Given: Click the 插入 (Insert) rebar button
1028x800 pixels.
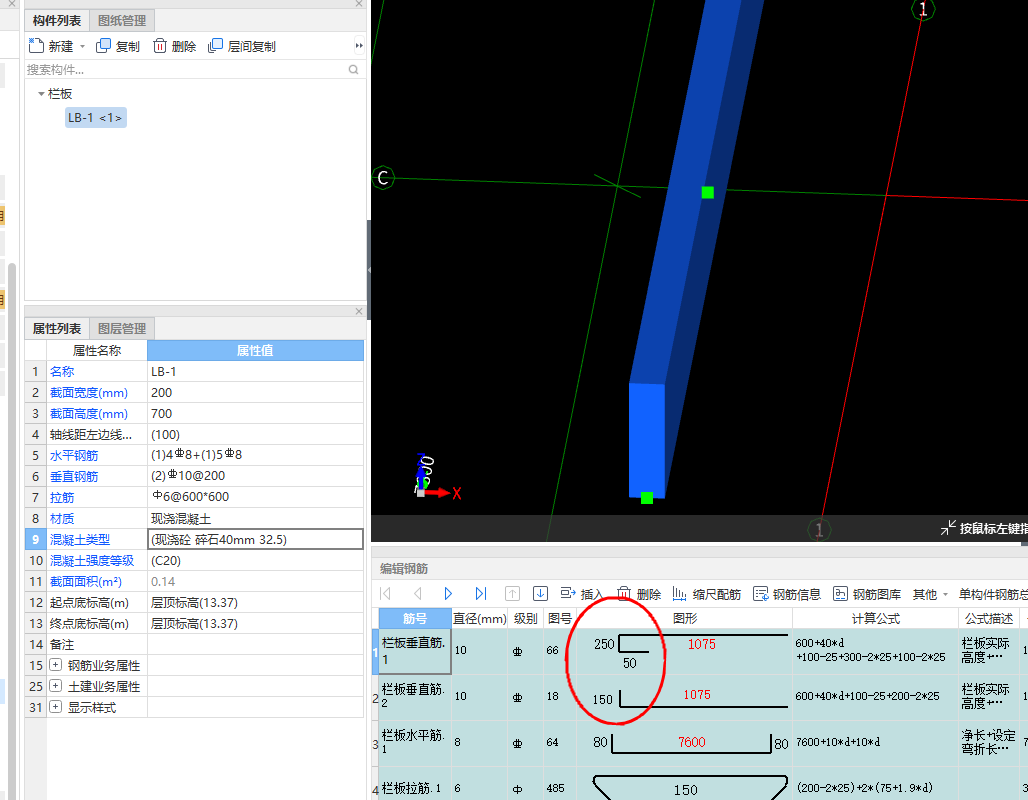Looking at the screenshot, I should pyautogui.click(x=581, y=594).
